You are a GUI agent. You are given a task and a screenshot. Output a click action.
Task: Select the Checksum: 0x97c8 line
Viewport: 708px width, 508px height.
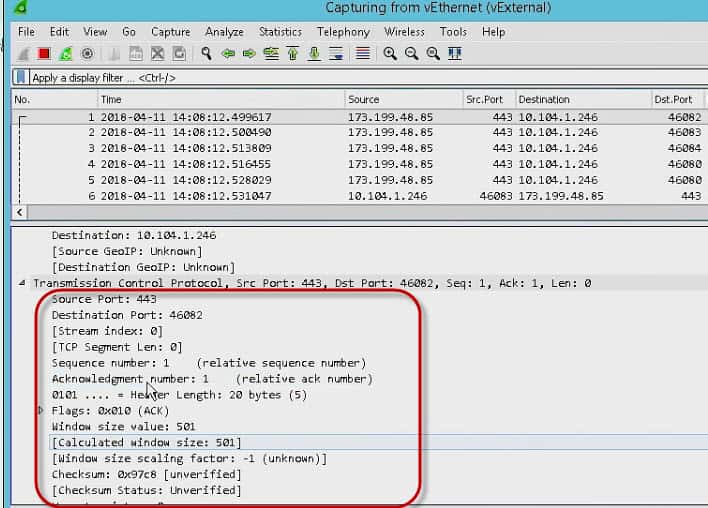coord(146,474)
